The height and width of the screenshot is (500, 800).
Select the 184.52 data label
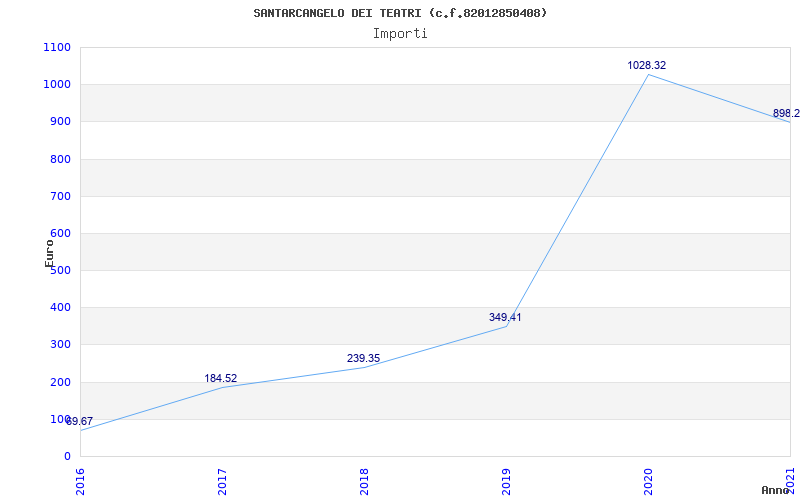pos(221,379)
